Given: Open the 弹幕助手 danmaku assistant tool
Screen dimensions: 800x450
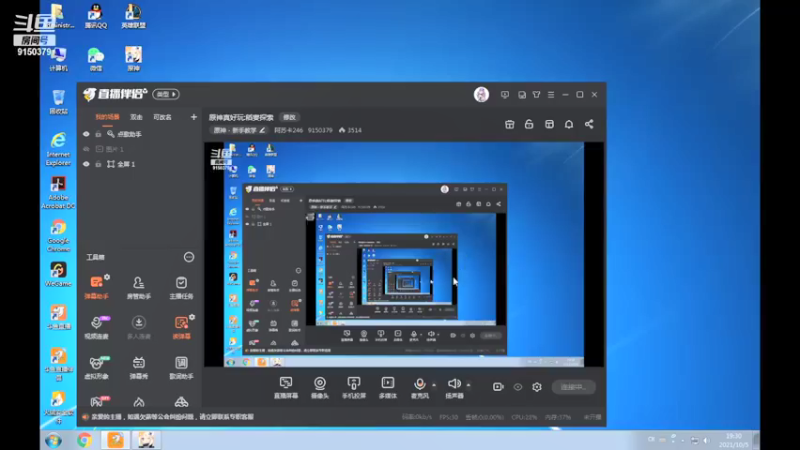Looking at the screenshot, I should pos(96,287).
